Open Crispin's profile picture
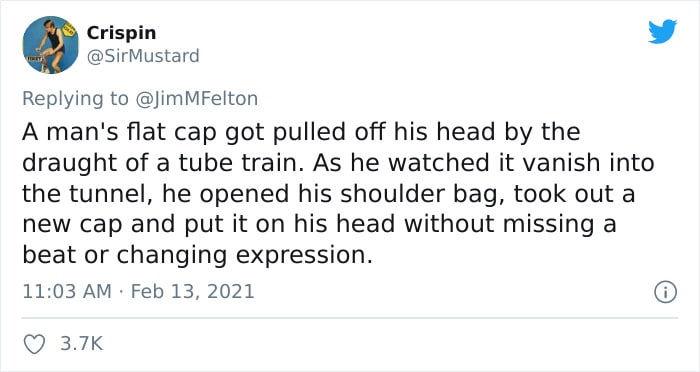 click(x=50, y=45)
